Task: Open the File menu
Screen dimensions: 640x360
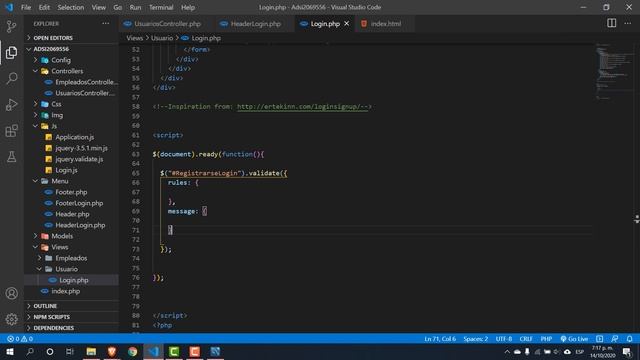Action: (x=26, y=7)
